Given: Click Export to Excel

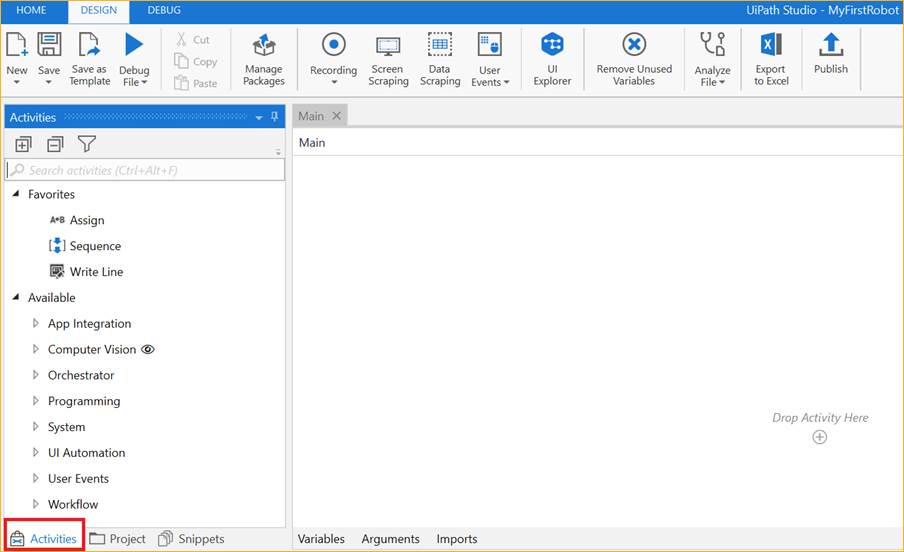Looking at the screenshot, I should coord(771,59).
